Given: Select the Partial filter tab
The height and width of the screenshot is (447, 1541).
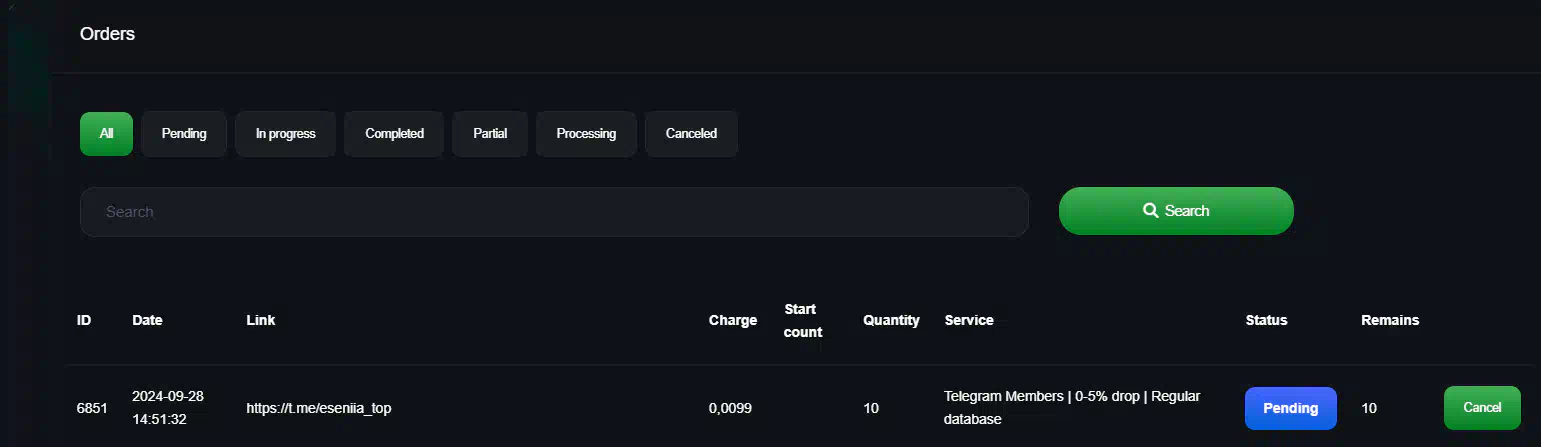Looking at the screenshot, I should click(x=490, y=134).
